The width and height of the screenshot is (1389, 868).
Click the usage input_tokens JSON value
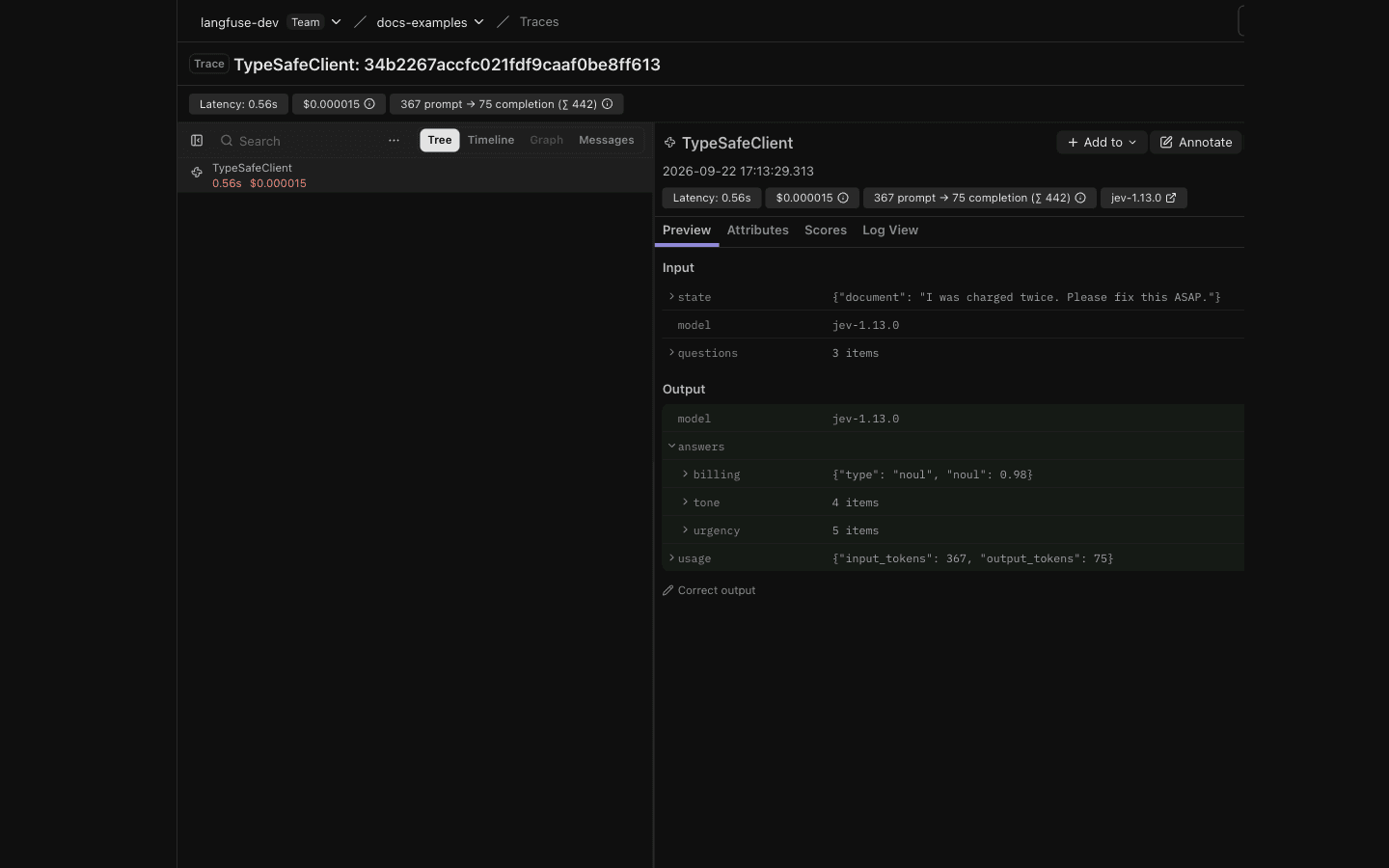972,558
